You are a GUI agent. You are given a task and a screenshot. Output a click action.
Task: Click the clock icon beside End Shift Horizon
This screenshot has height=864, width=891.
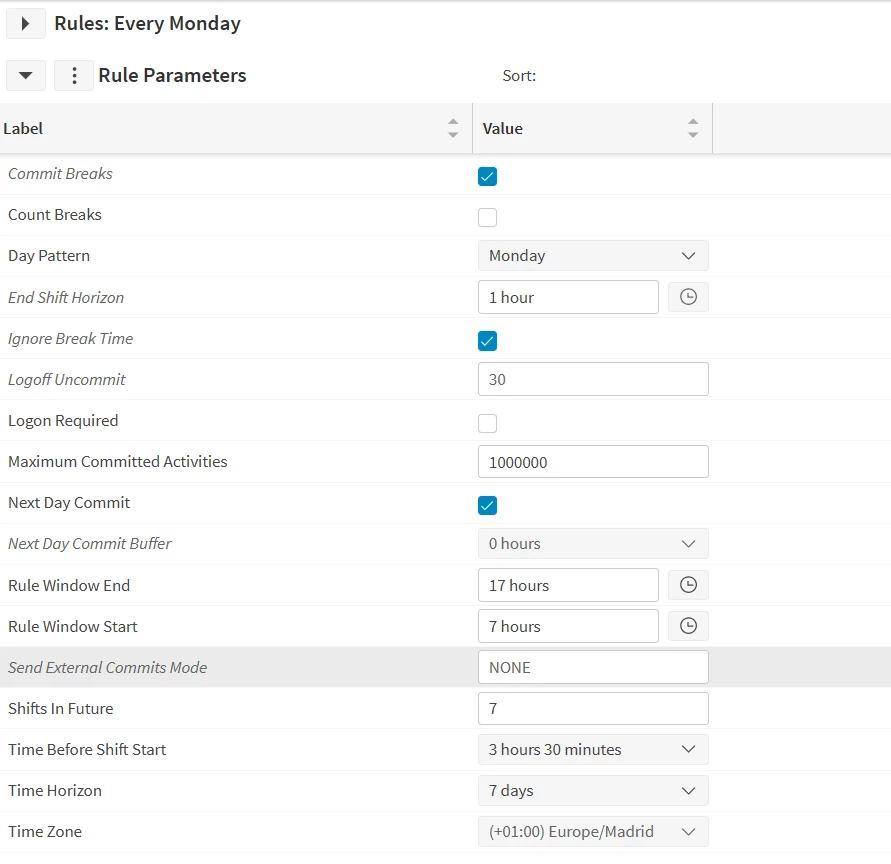pos(688,297)
